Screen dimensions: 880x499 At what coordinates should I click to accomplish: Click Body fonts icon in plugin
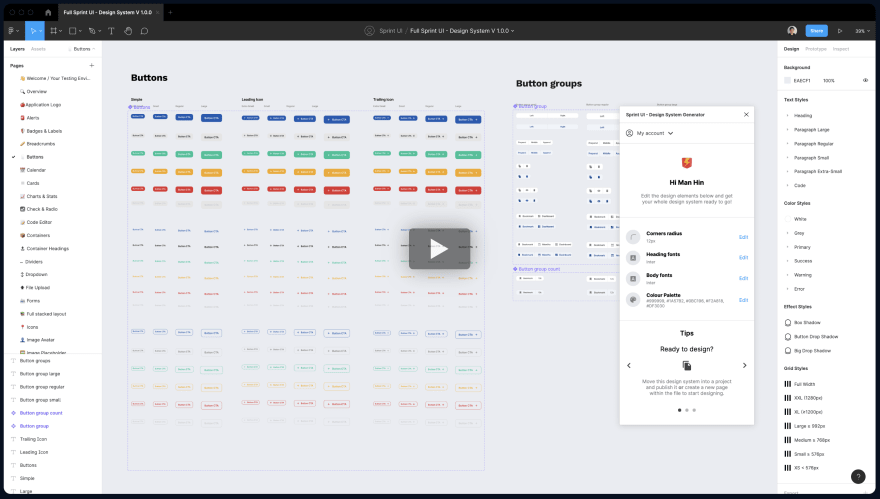tap(633, 278)
